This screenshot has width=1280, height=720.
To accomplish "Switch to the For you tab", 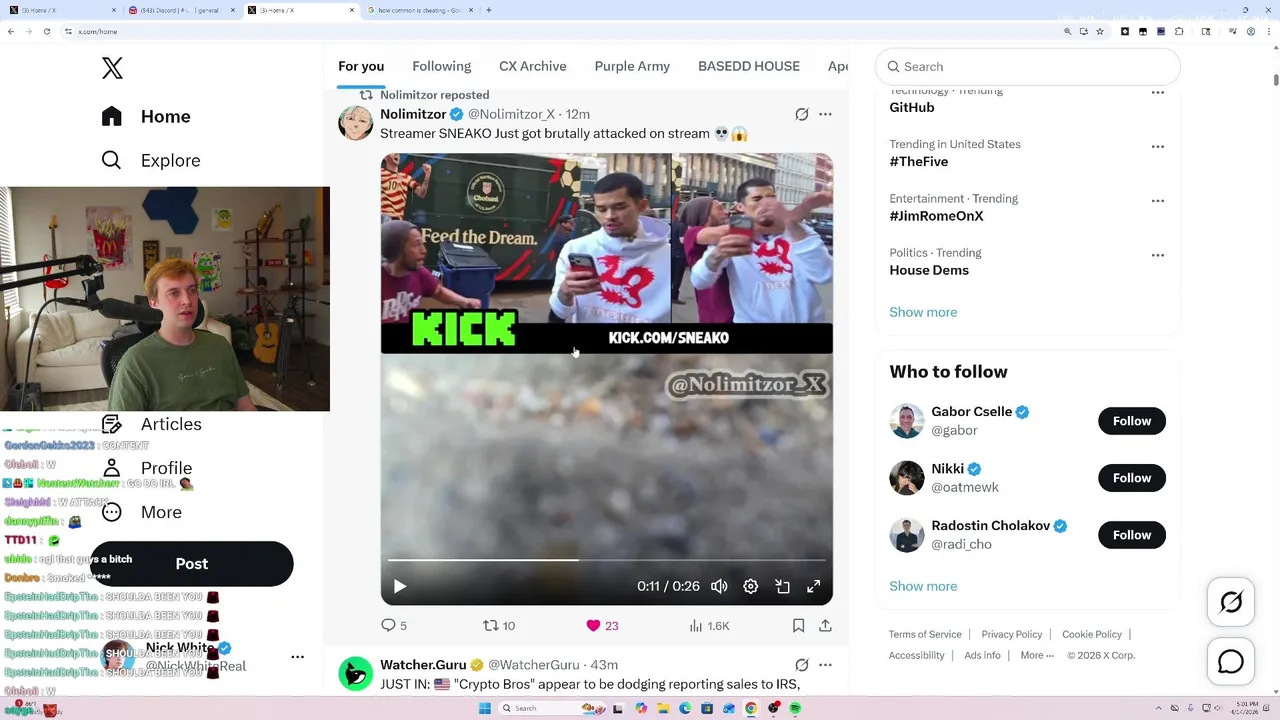I will click(361, 66).
